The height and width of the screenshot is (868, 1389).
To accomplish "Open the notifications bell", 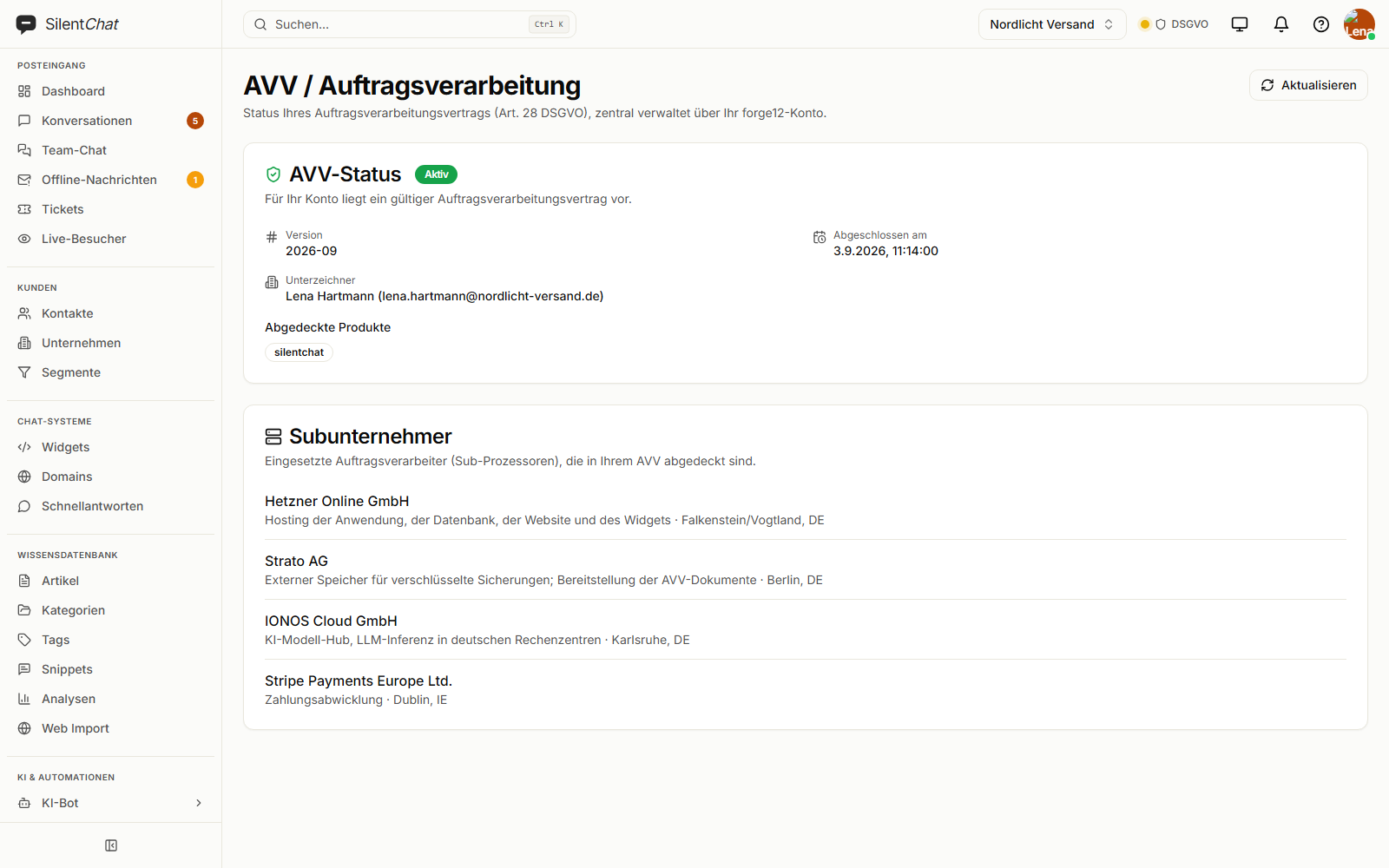I will [1281, 24].
